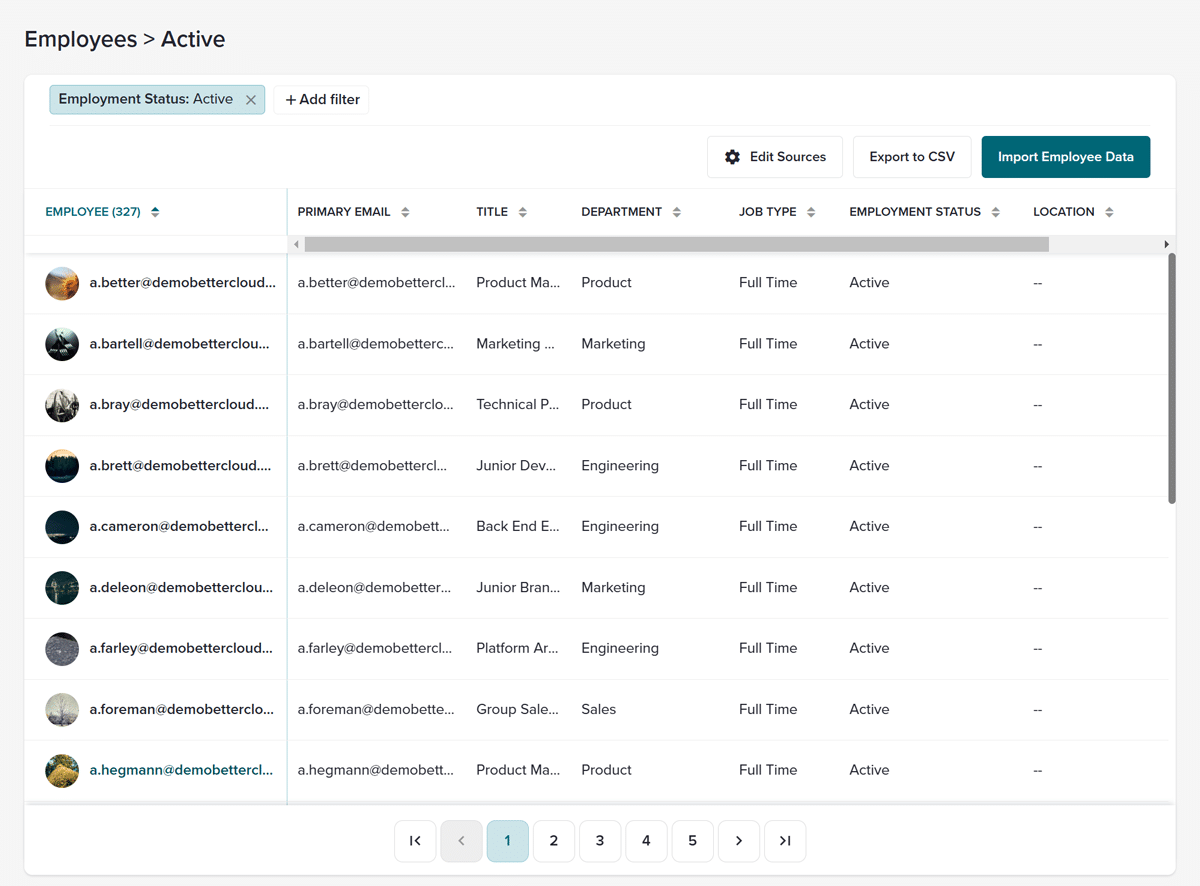Open Edit Sources

click(x=775, y=157)
